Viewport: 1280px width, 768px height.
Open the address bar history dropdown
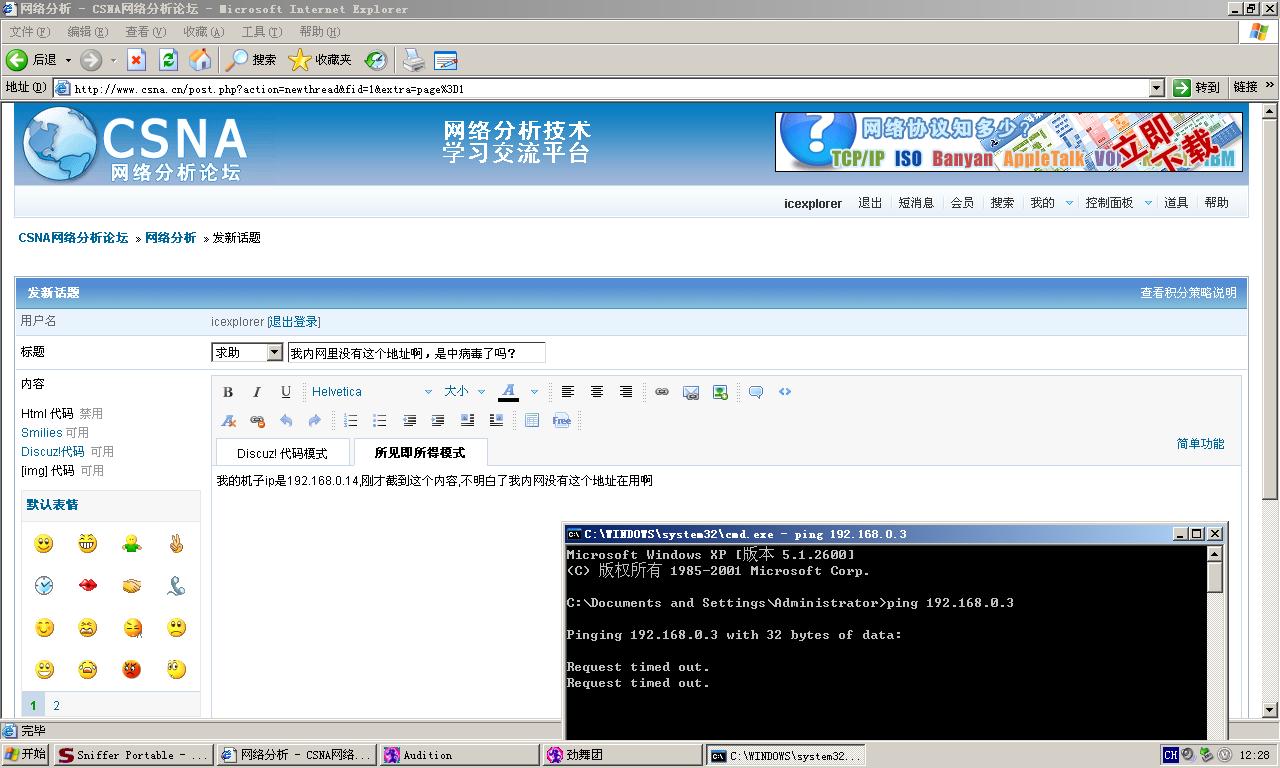coord(1157,88)
